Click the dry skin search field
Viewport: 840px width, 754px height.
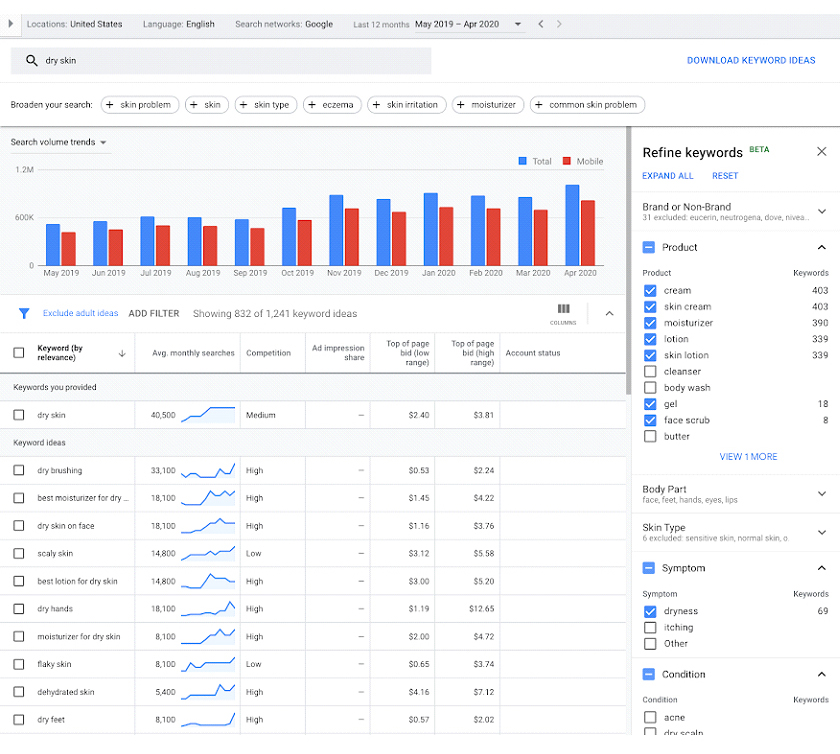[x=221, y=61]
